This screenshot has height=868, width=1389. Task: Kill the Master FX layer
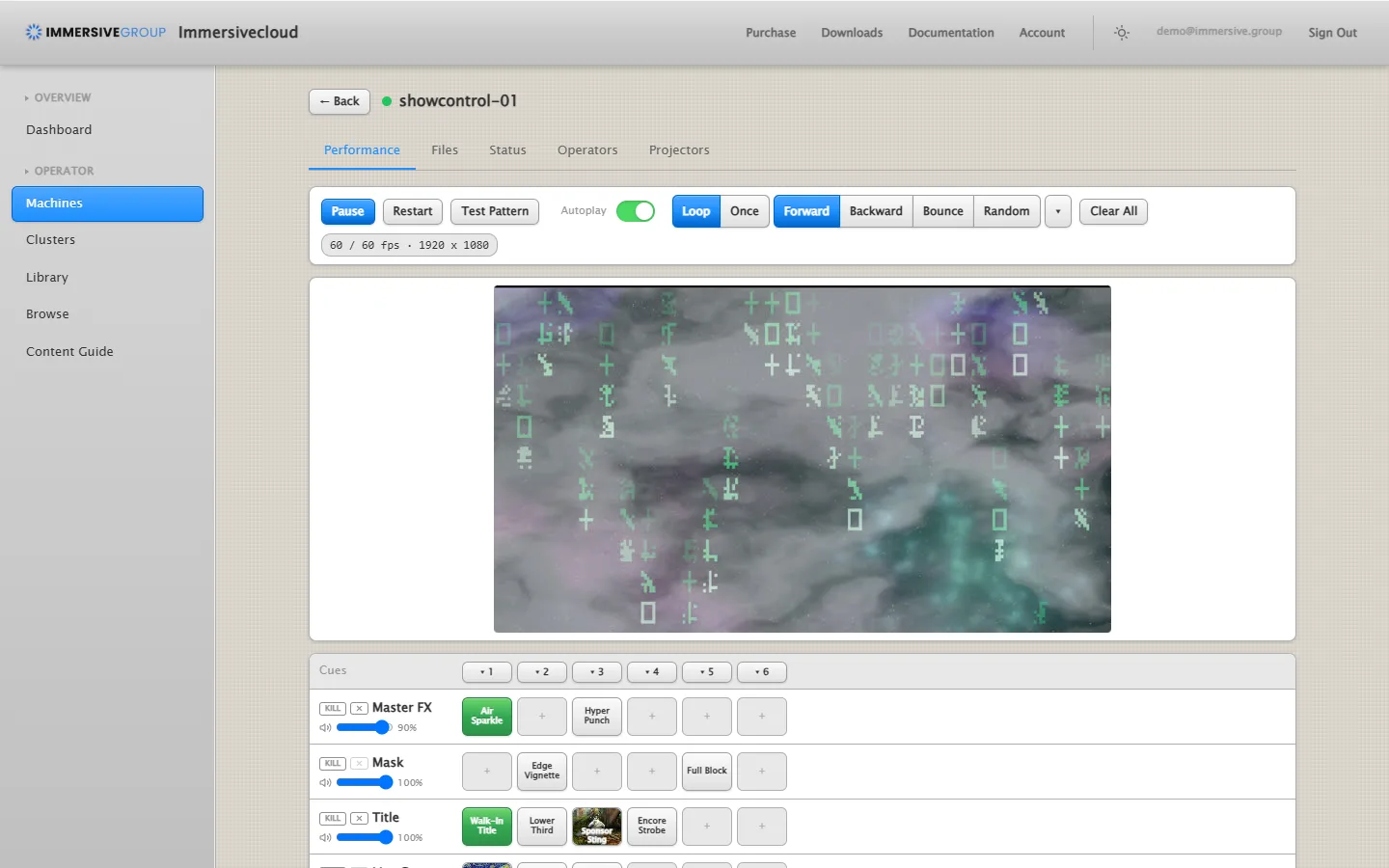[333, 708]
